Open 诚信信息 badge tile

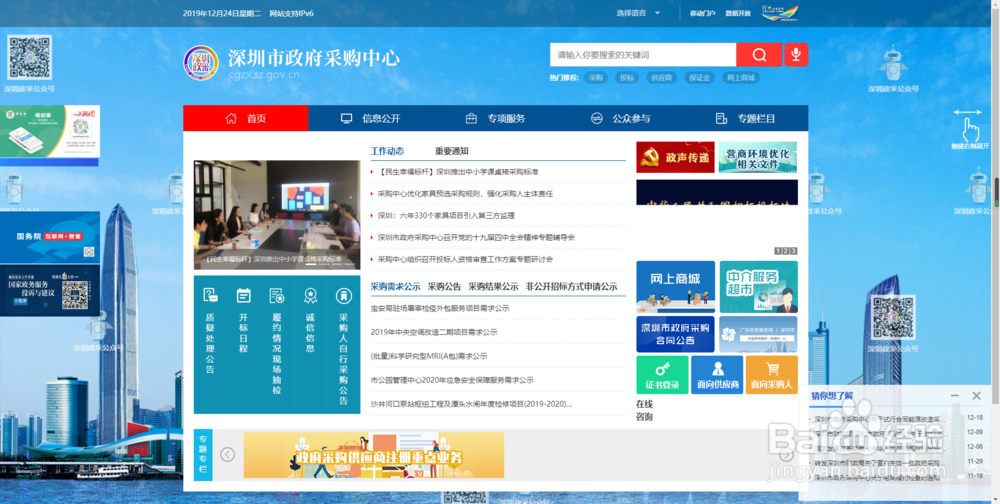310,345
